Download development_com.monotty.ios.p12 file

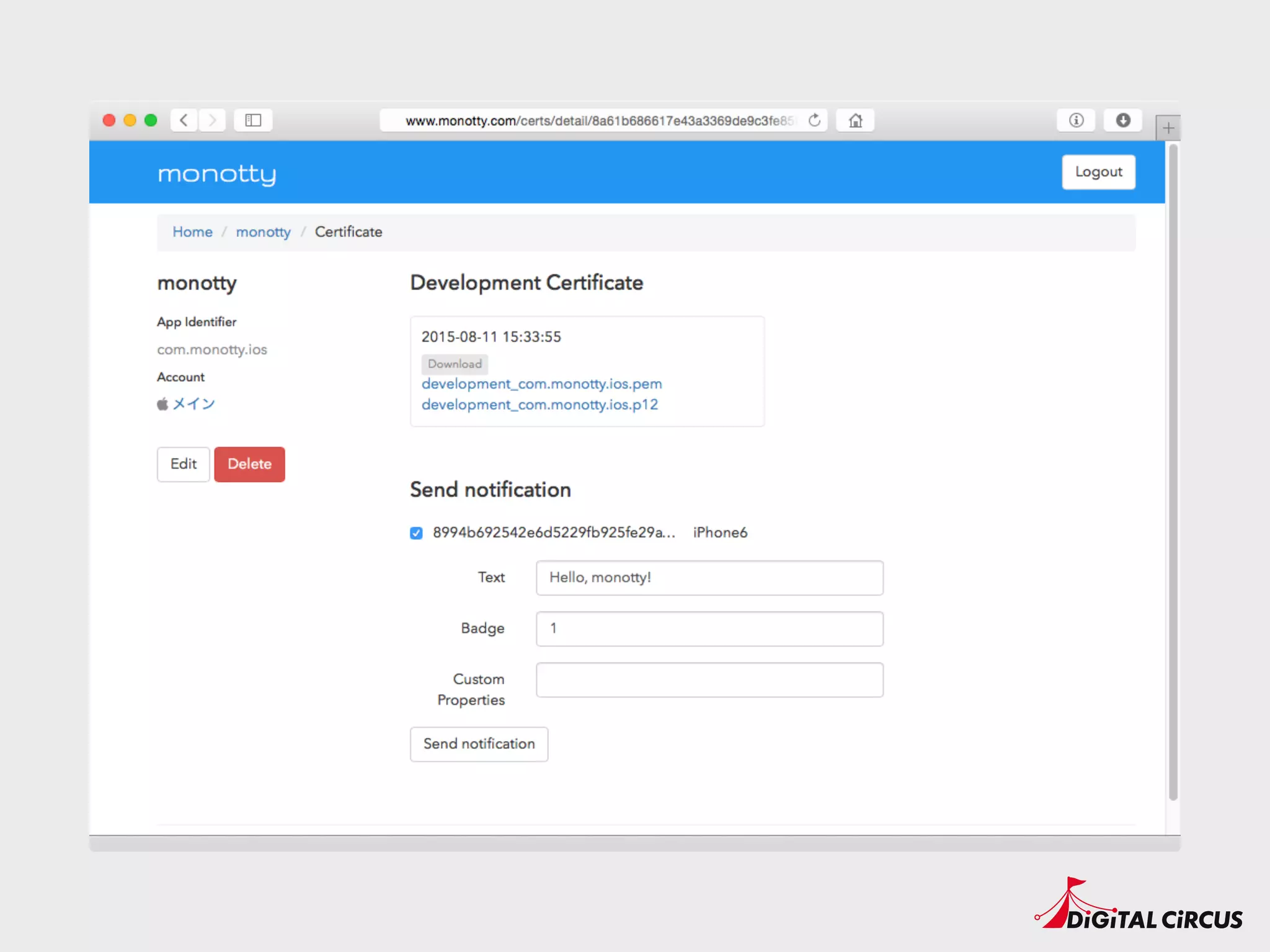click(540, 405)
